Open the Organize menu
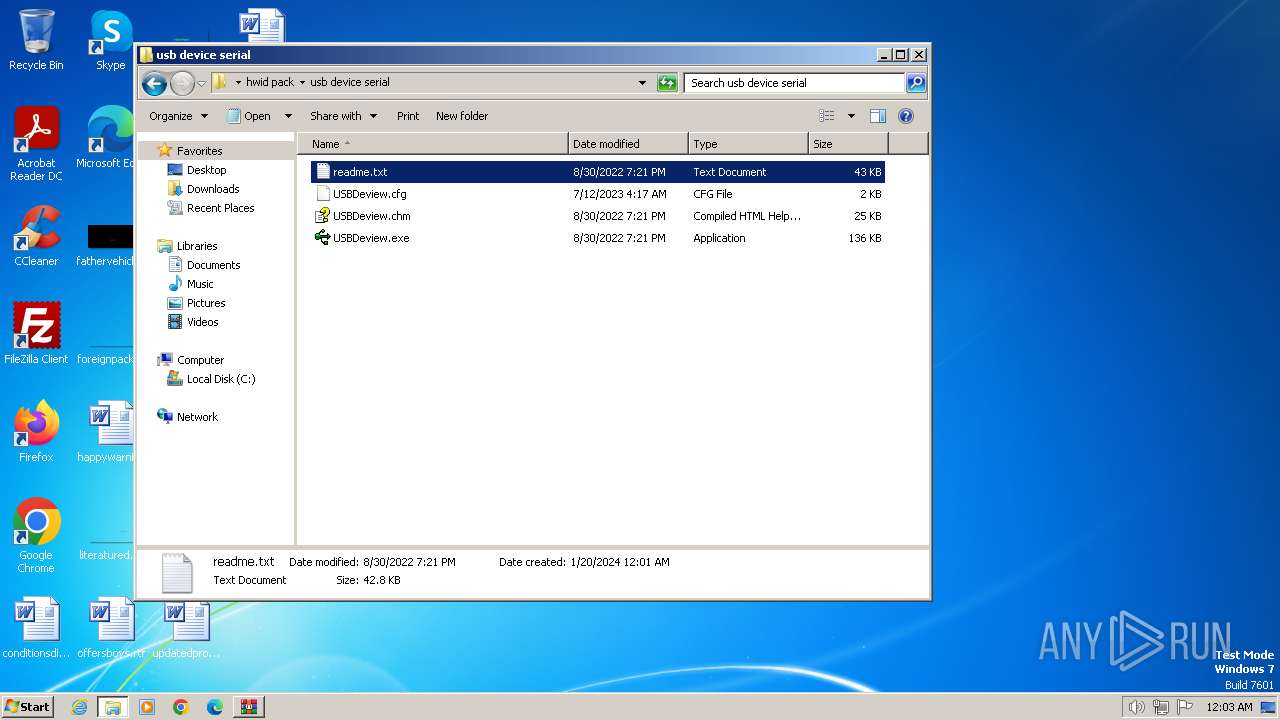Image resolution: width=1280 pixels, height=720 pixels. click(x=178, y=116)
